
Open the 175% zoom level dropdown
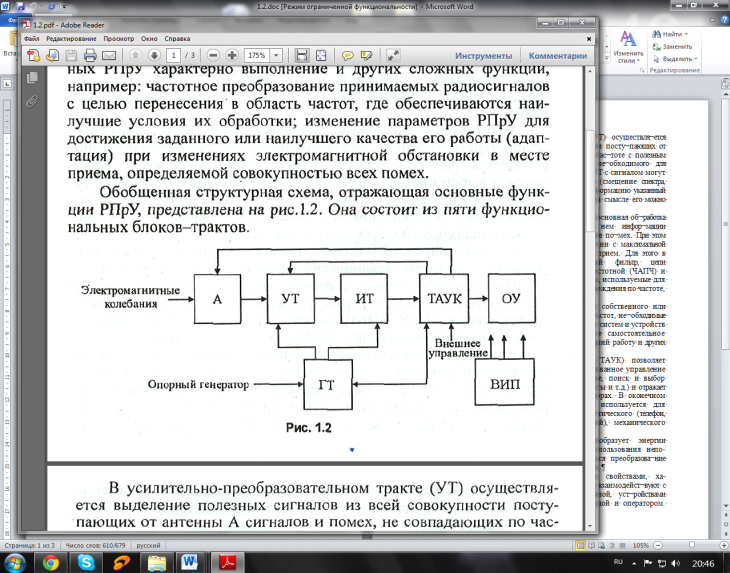tap(276, 55)
